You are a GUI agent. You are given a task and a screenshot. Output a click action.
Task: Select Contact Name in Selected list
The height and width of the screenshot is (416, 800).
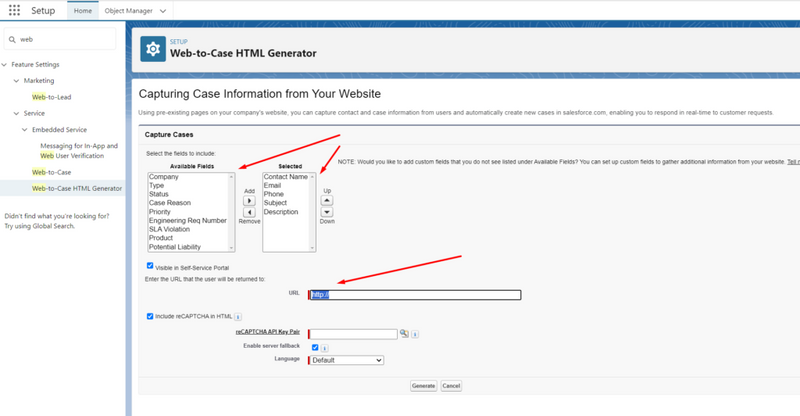[286, 177]
